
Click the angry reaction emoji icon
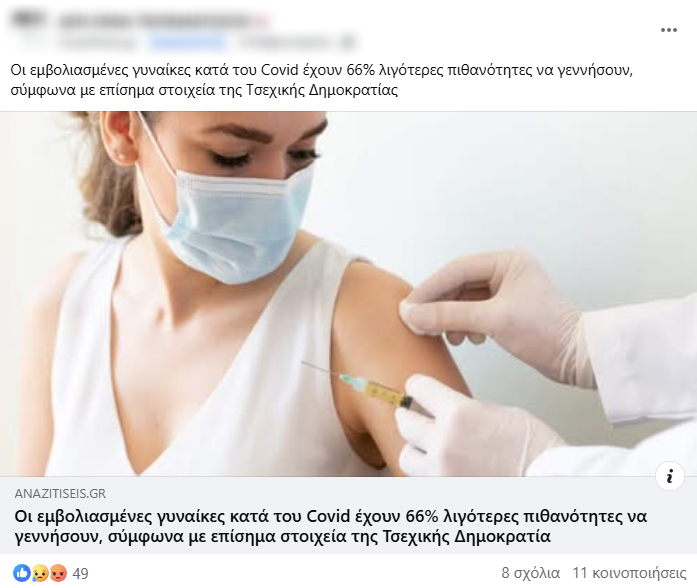pos(58,573)
